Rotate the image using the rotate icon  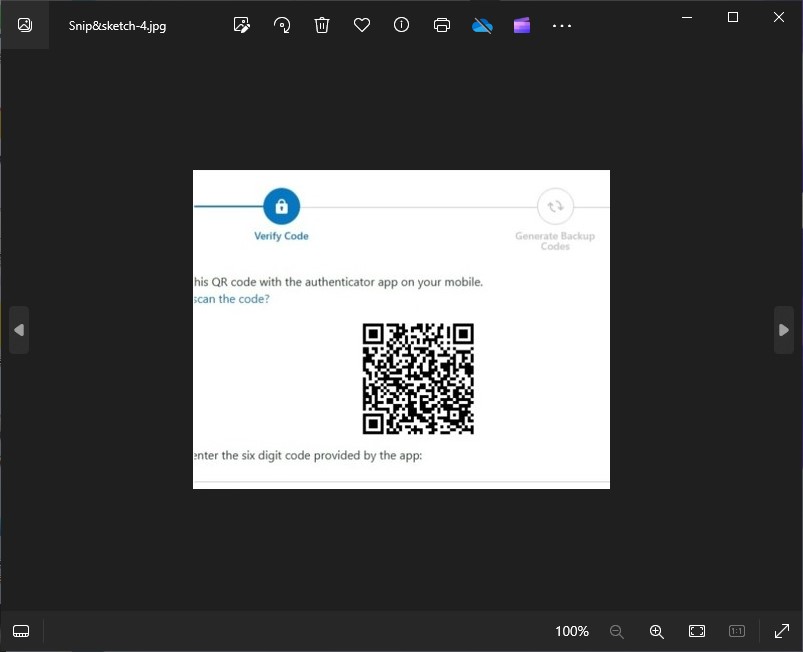tap(282, 25)
